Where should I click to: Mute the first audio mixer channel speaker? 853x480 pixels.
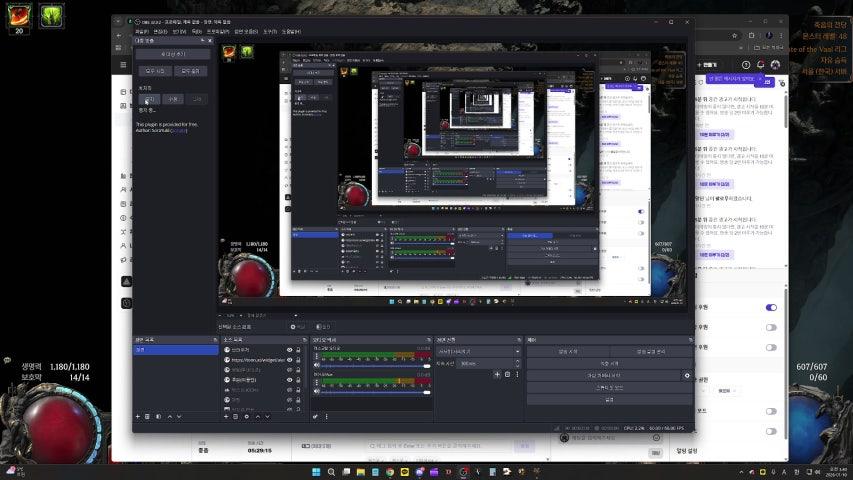pyautogui.click(x=317, y=364)
